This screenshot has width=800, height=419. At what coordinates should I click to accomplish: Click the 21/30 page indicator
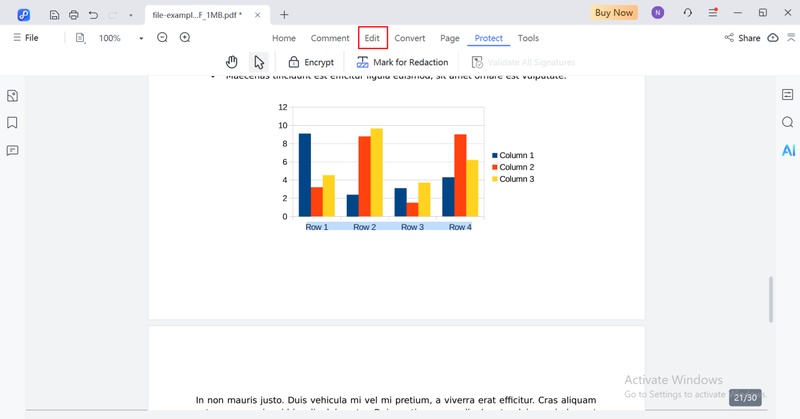tap(745, 397)
